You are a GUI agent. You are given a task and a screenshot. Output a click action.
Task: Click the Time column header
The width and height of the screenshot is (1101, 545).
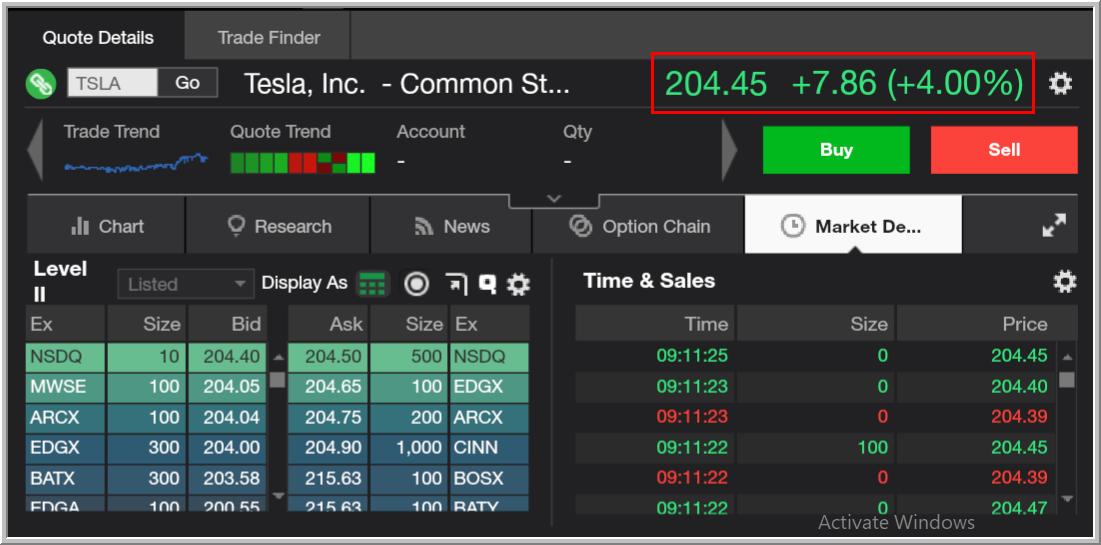[655, 323]
